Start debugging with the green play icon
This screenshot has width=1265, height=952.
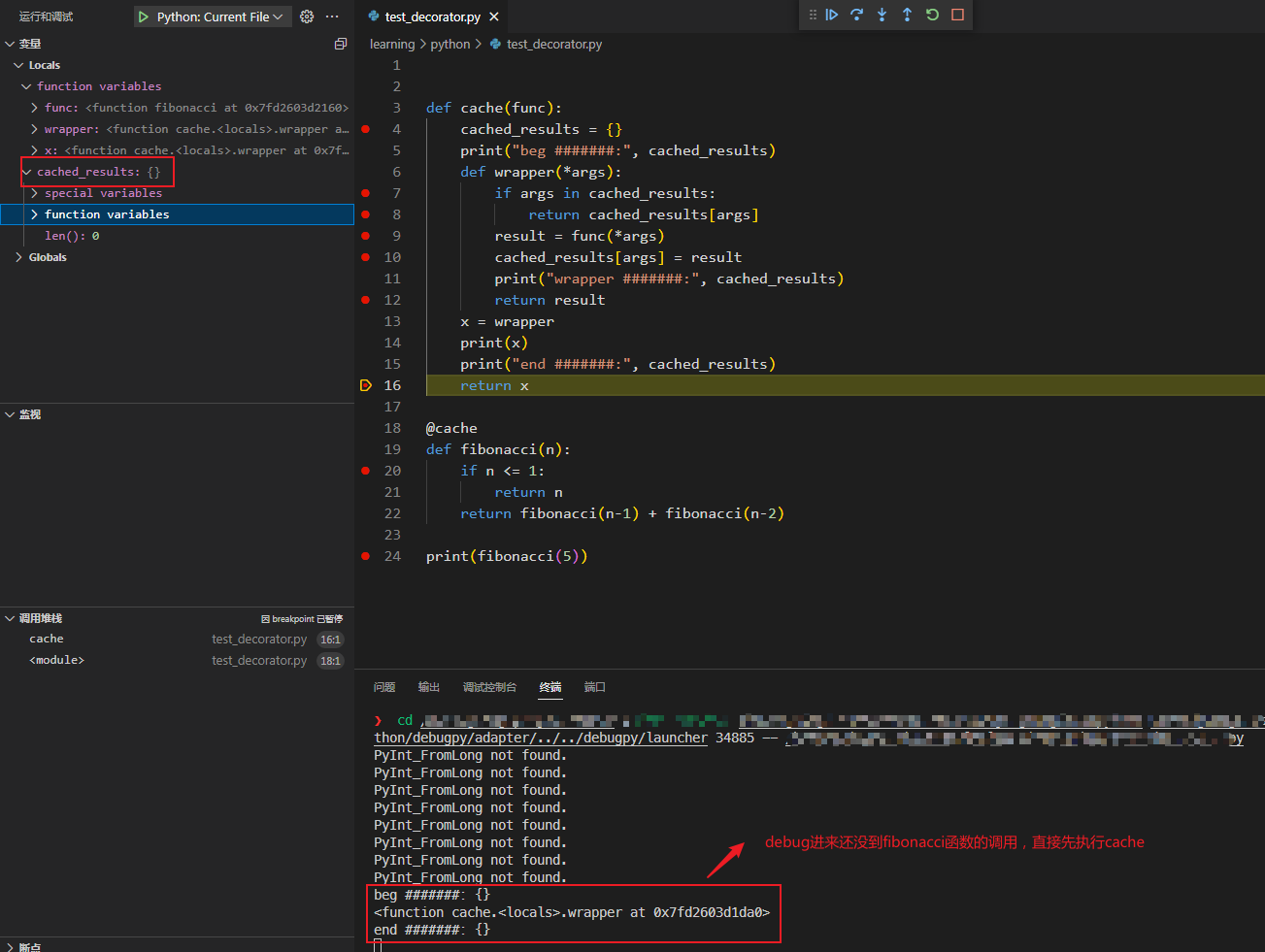[144, 16]
